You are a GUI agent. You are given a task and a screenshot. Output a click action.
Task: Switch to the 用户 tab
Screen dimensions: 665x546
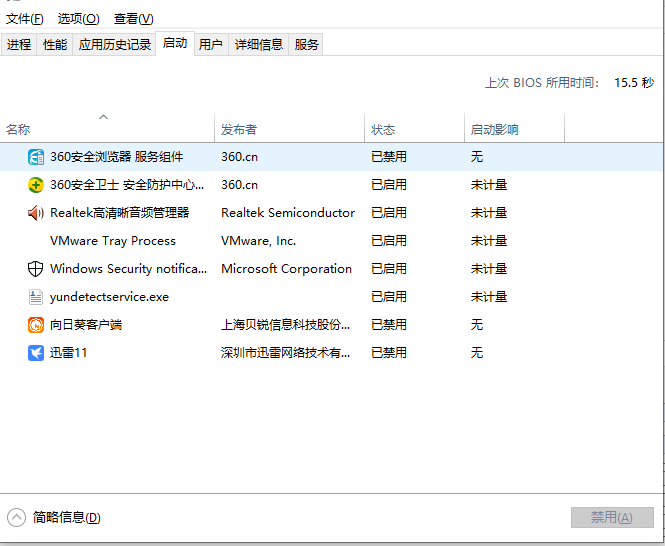click(211, 45)
